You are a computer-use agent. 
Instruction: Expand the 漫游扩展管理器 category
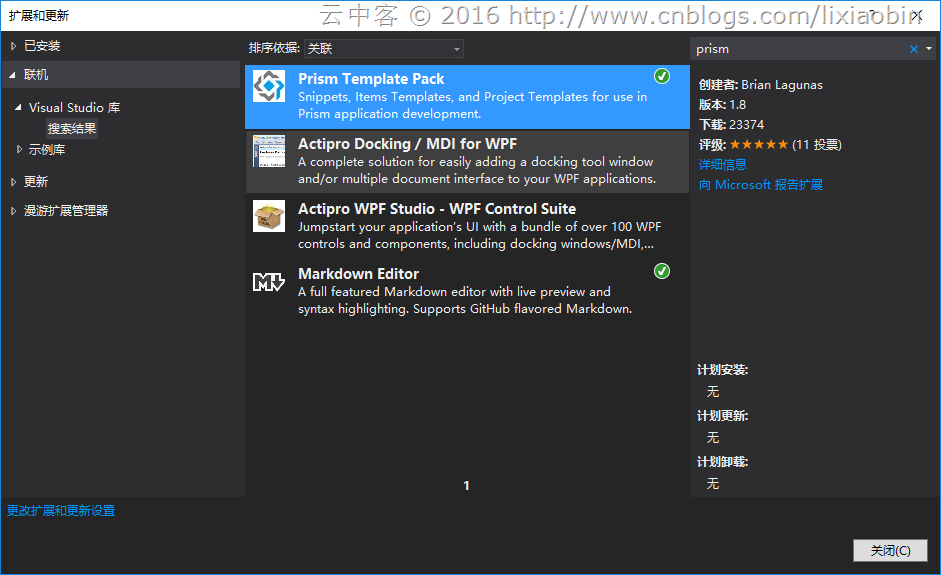(x=13, y=211)
